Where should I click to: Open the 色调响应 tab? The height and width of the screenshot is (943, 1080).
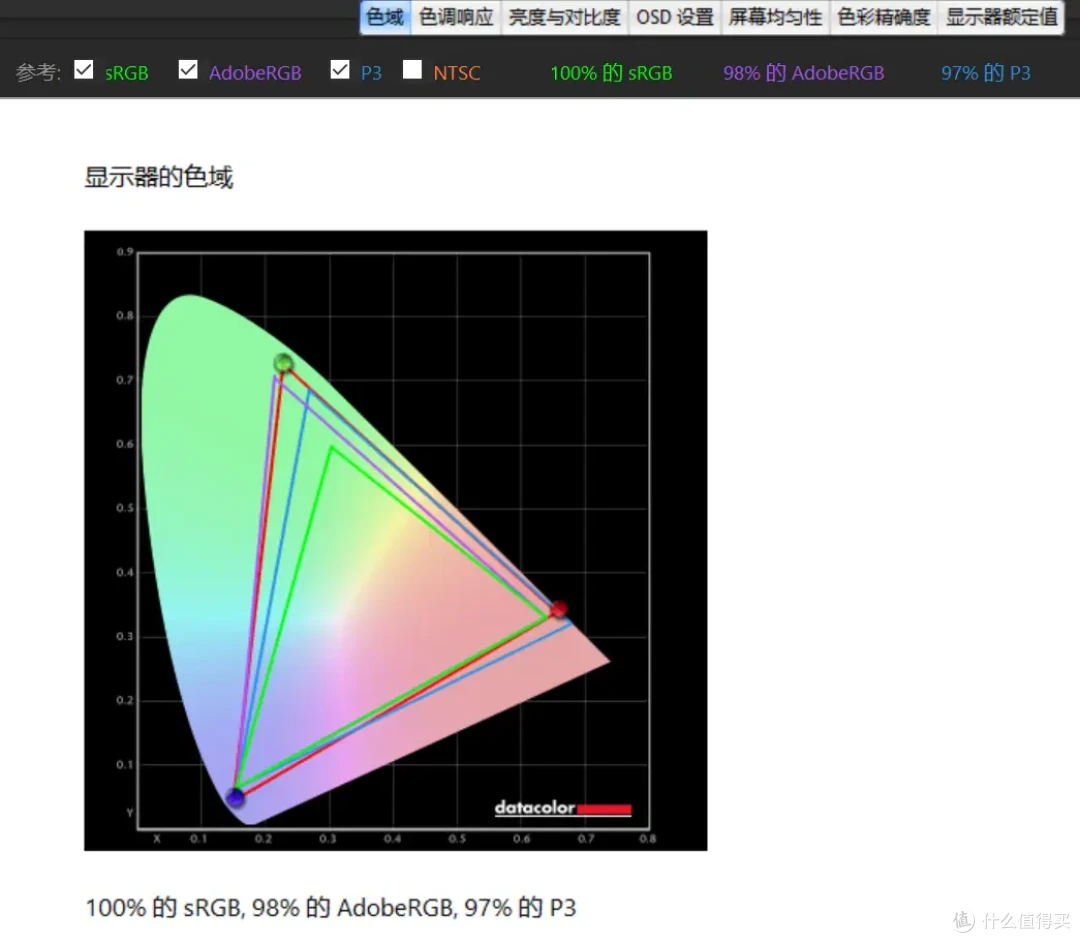click(x=456, y=17)
